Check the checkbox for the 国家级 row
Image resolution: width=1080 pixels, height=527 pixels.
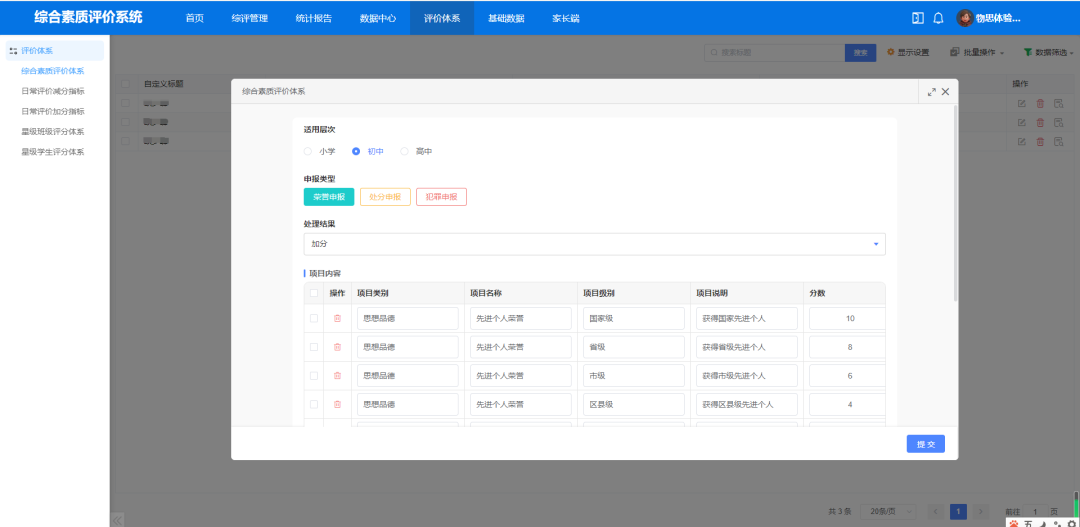314,318
